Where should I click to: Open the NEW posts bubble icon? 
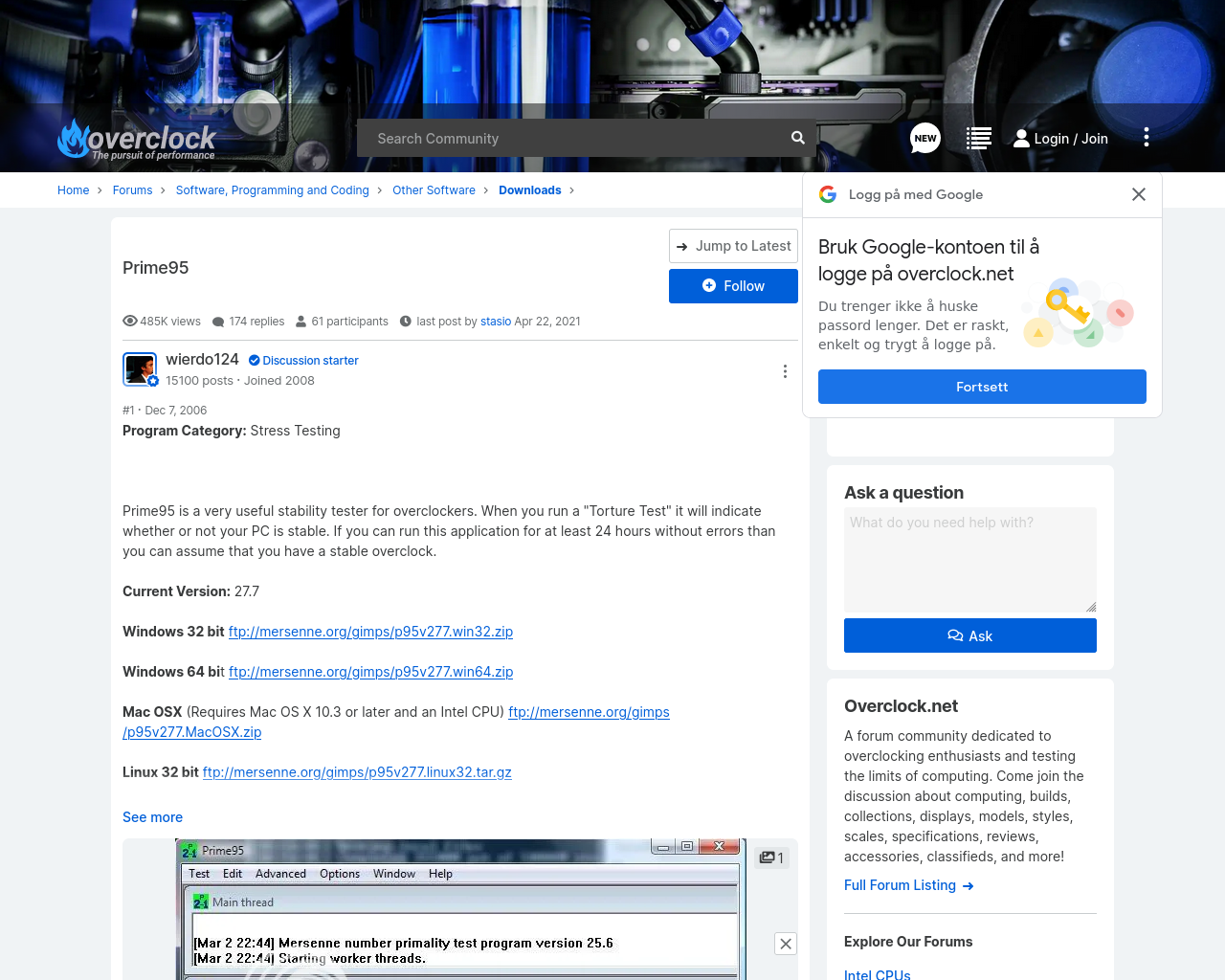coord(925,138)
